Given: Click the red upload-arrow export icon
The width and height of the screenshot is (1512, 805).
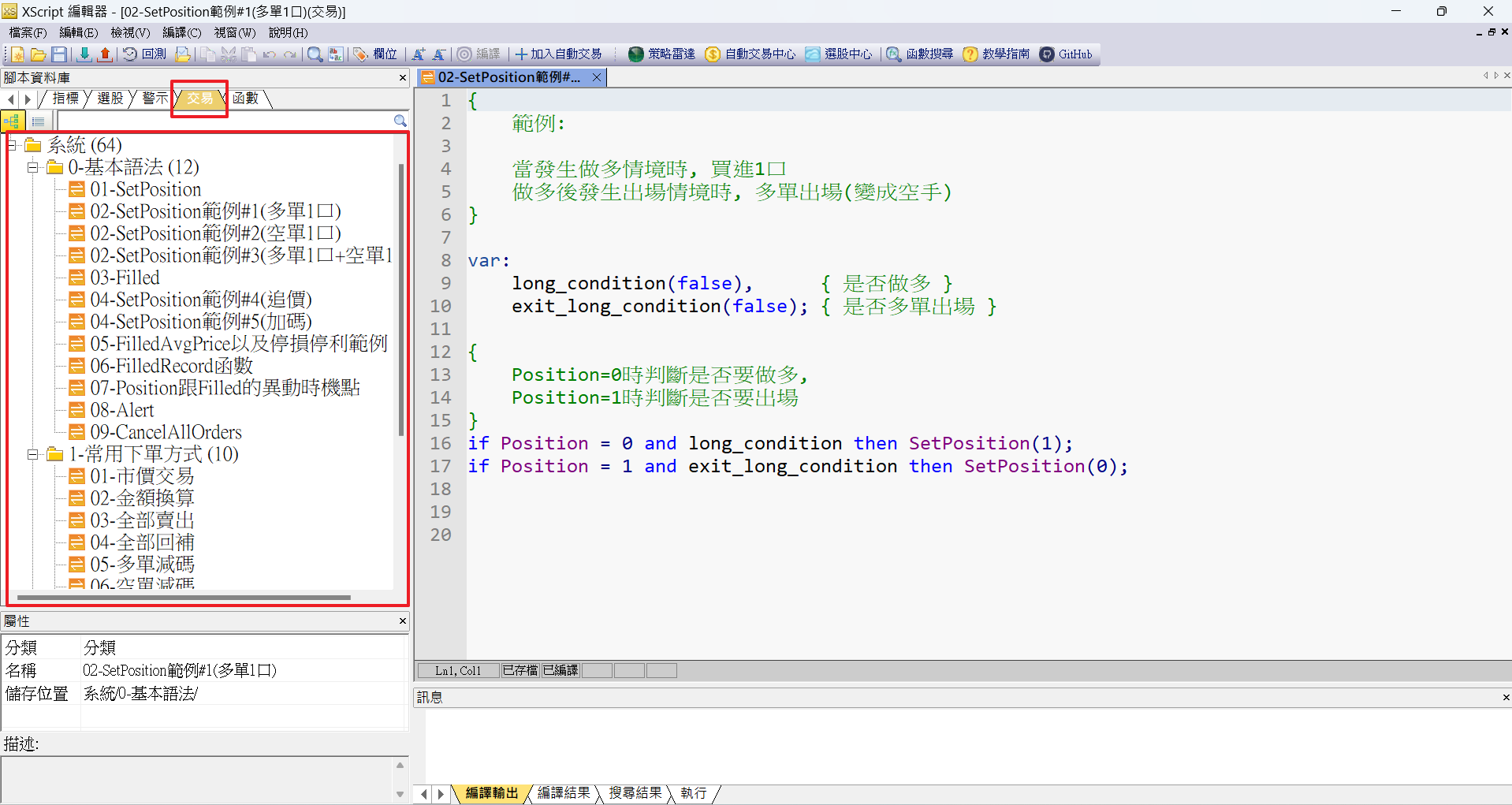Looking at the screenshot, I should coord(104,54).
